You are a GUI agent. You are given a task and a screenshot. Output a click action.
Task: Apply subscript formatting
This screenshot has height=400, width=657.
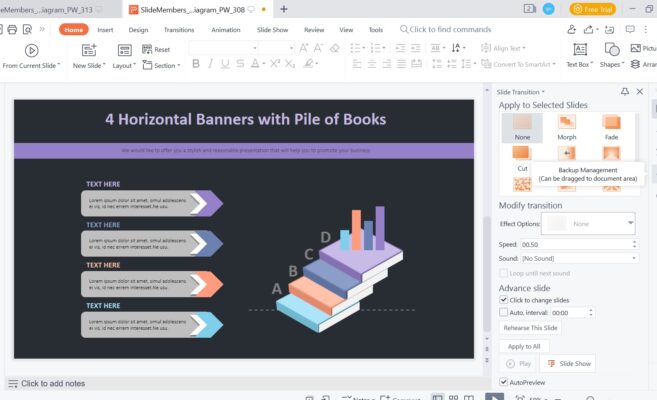pyautogui.click(x=290, y=64)
